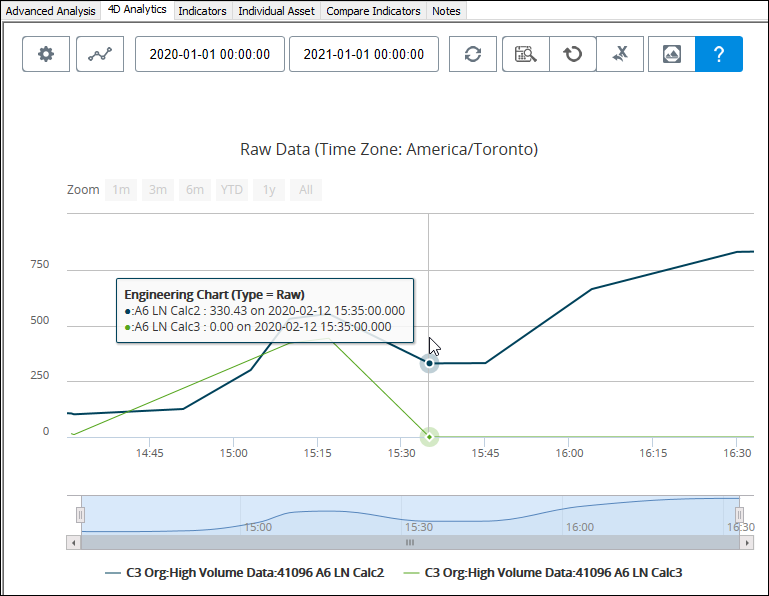The height and width of the screenshot is (596, 769).
Task: Grab the left navigator range handle
Action: click(x=80, y=515)
